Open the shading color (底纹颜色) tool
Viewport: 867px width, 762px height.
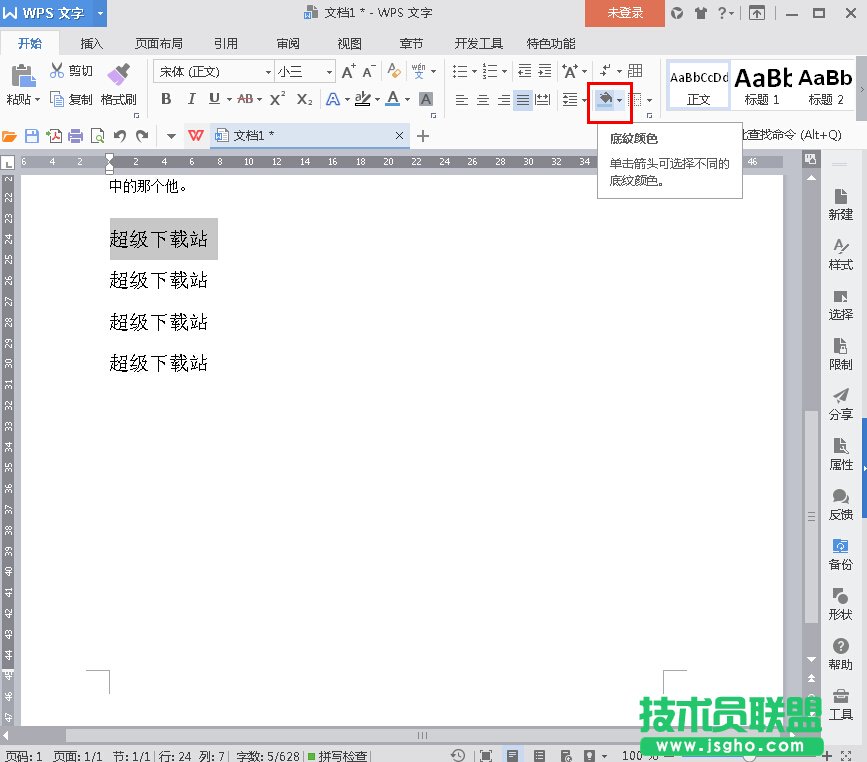[x=607, y=100]
